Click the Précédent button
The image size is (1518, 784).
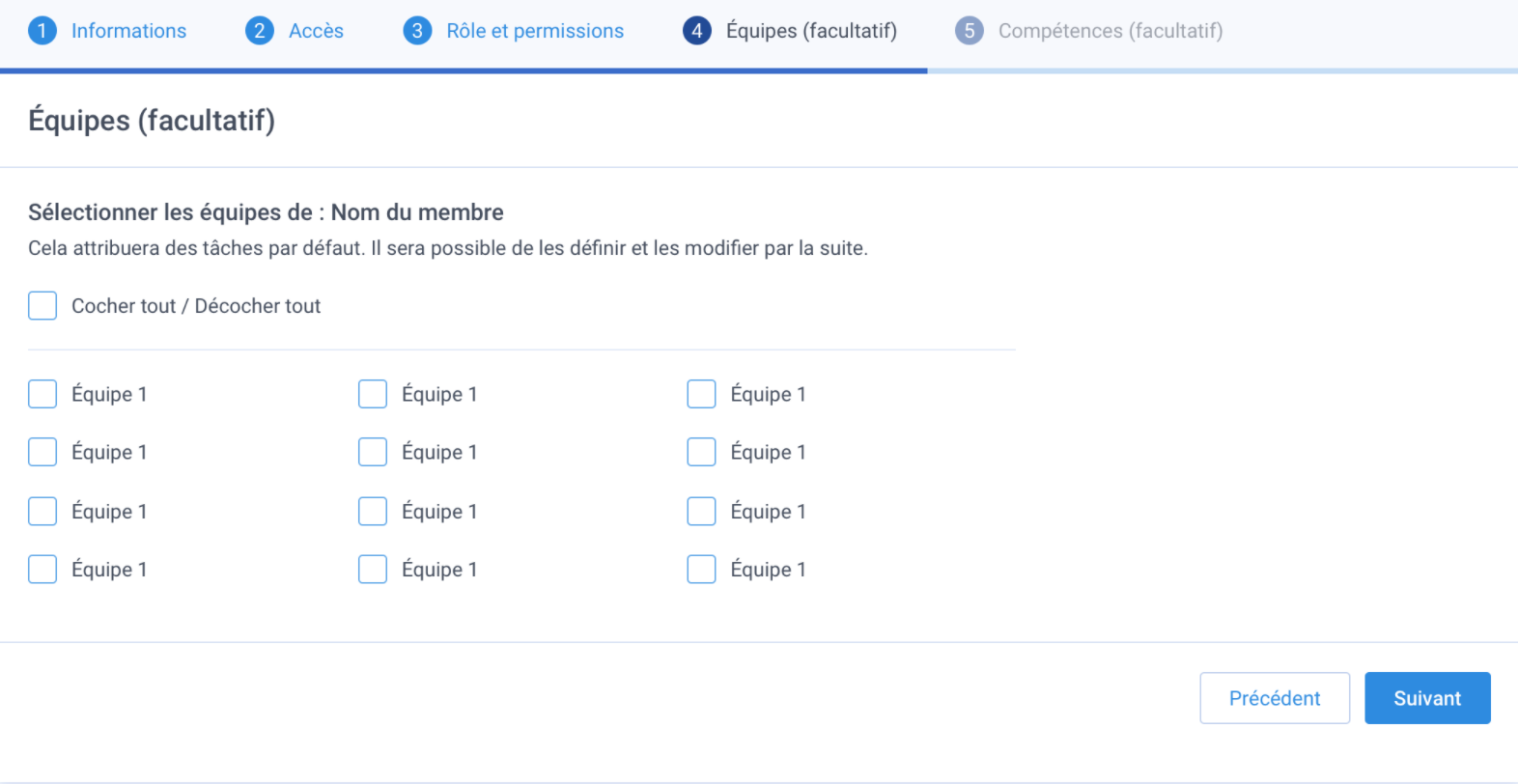tap(1275, 698)
